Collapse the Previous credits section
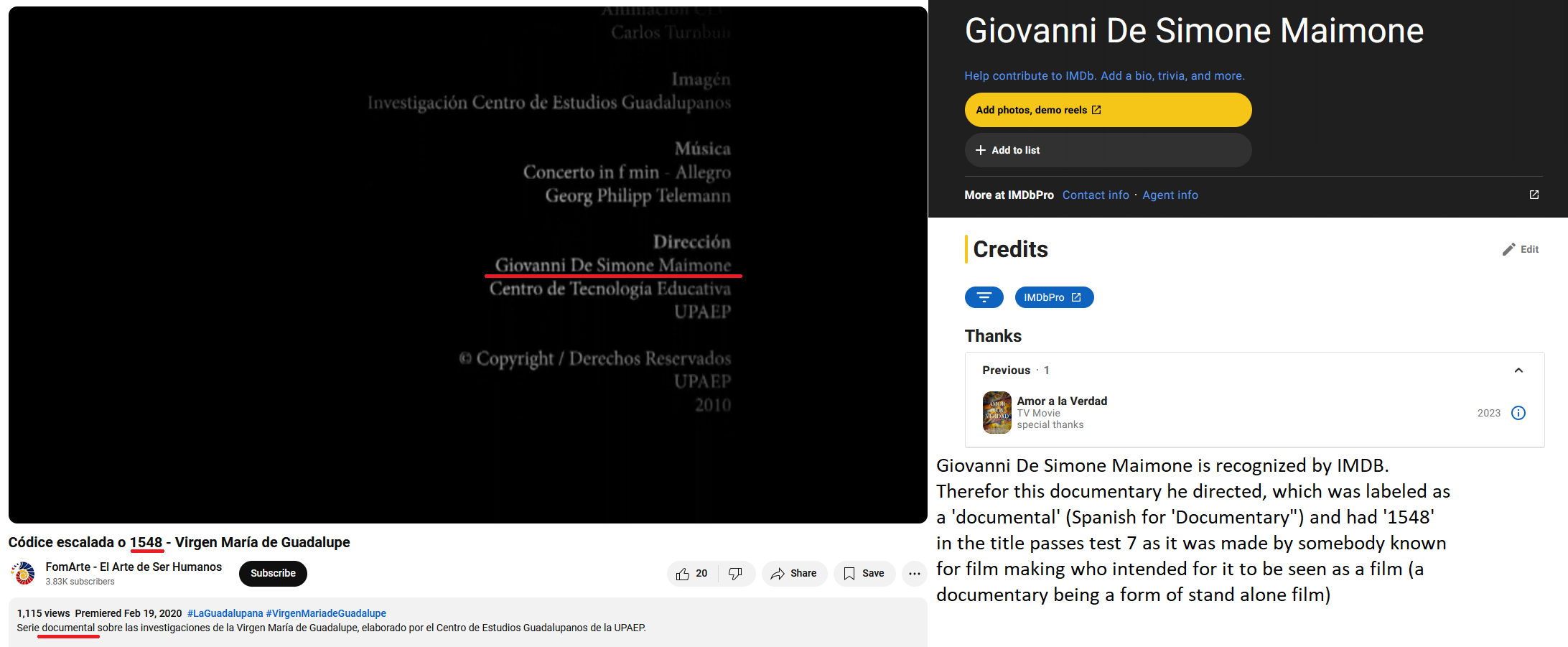The image size is (1568, 647). click(x=1518, y=371)
